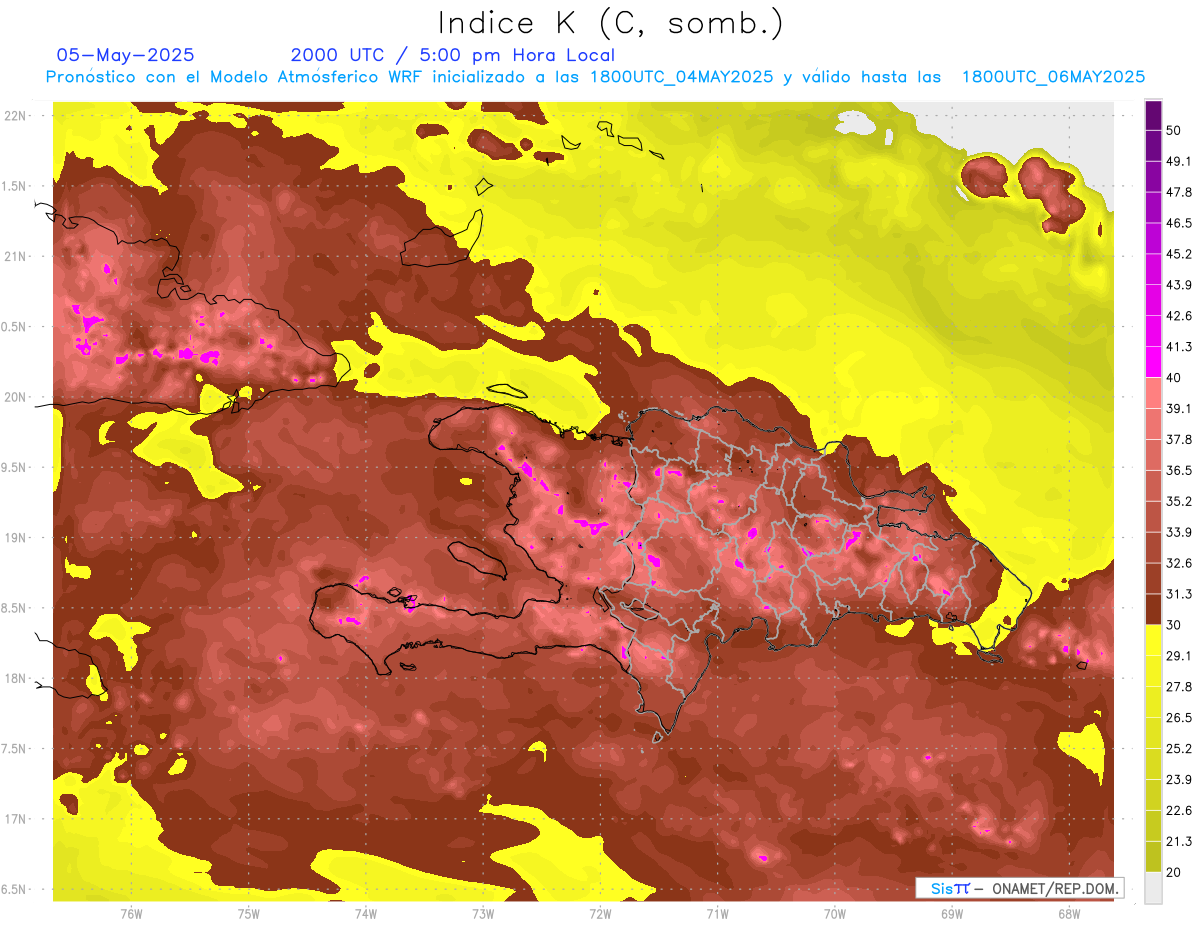Click the colorbar value '47.8'
The image size is (1200, 927).
(1179, 193)
